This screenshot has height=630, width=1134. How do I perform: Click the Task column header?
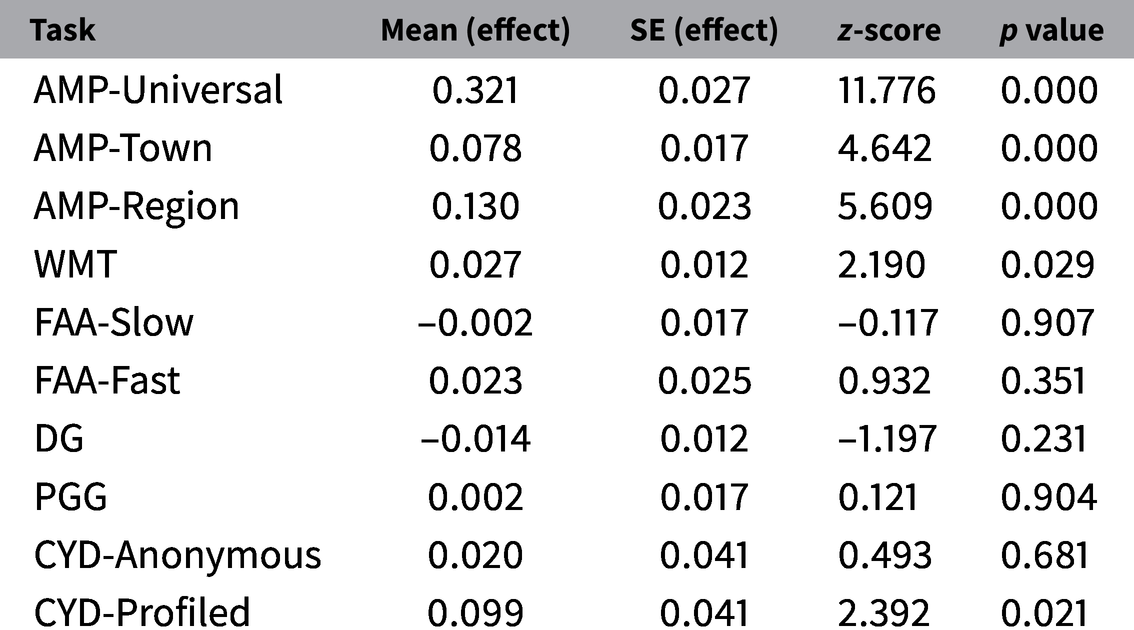coord(63,30)
